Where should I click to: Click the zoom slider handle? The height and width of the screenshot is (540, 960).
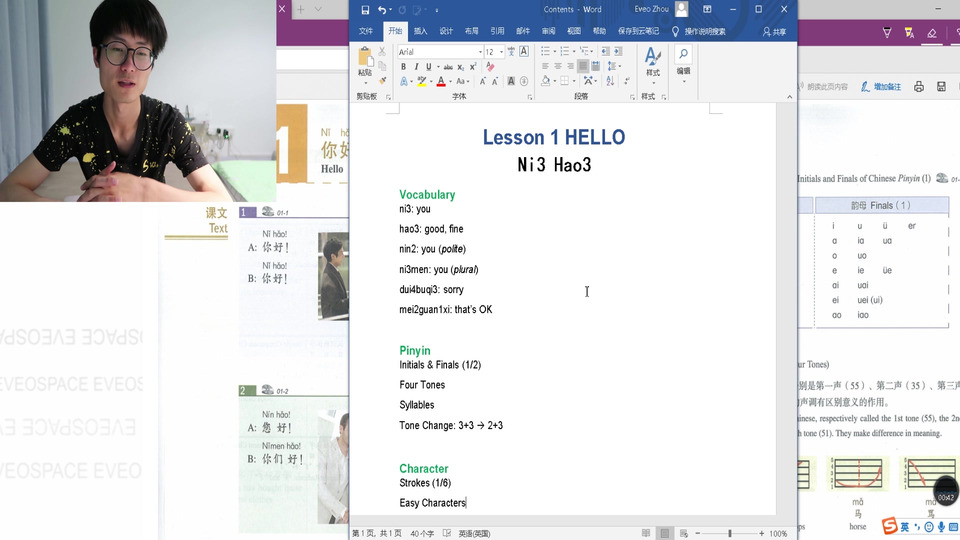click(x=730, y=533)
